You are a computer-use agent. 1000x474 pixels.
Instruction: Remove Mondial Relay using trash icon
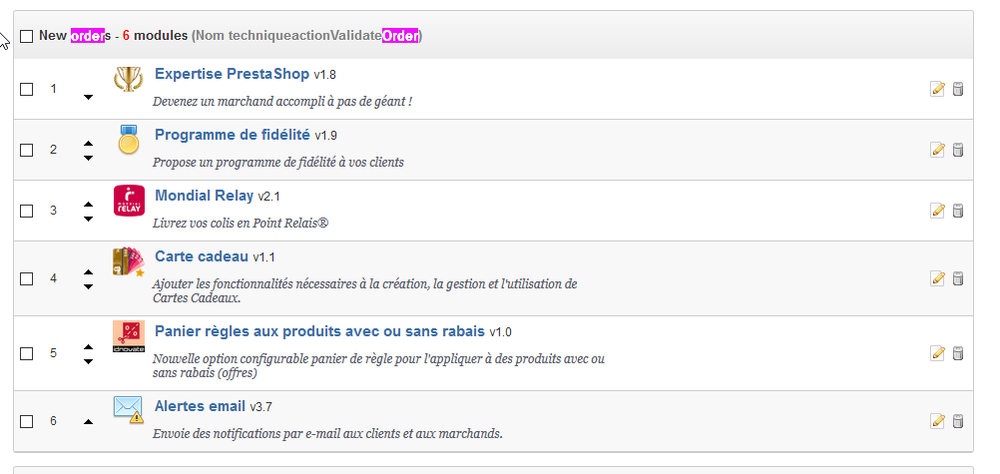957,211
